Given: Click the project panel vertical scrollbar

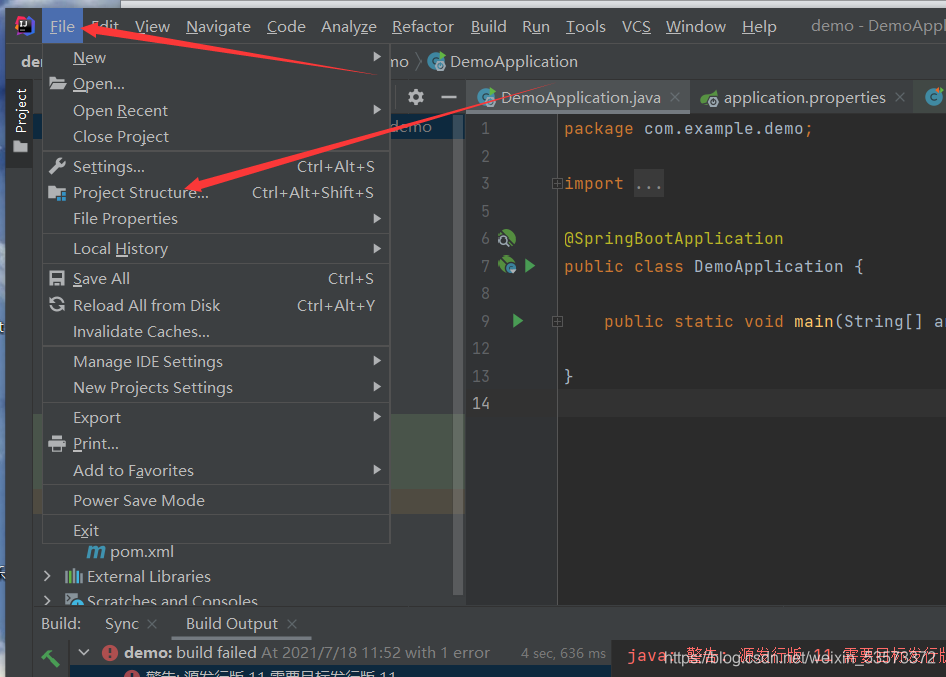Looking at the screenshot, I should [x=458, y=356].
